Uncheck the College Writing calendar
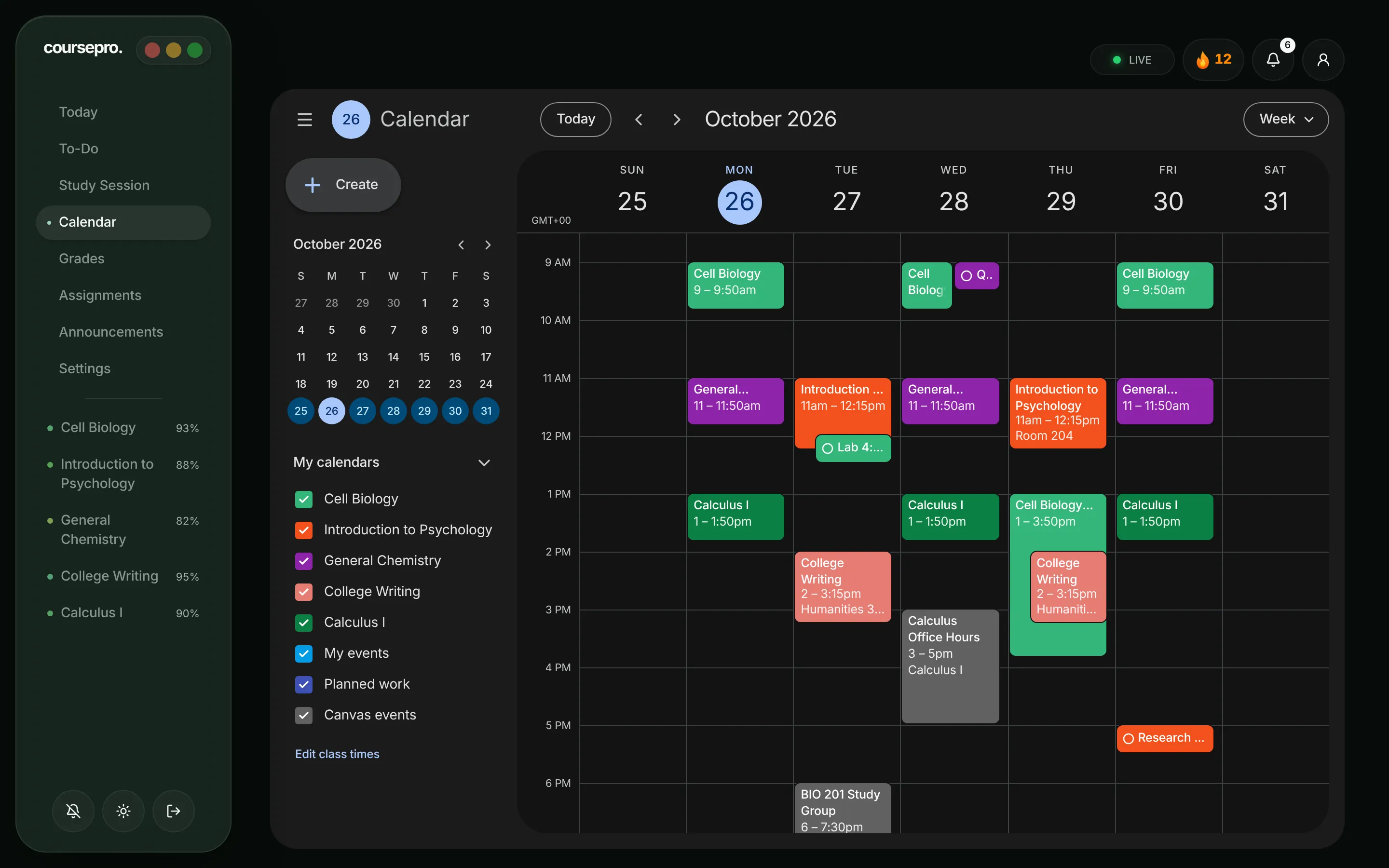Screen dimensions: 1389x868 pyautogui.click(x=304, y=592)
